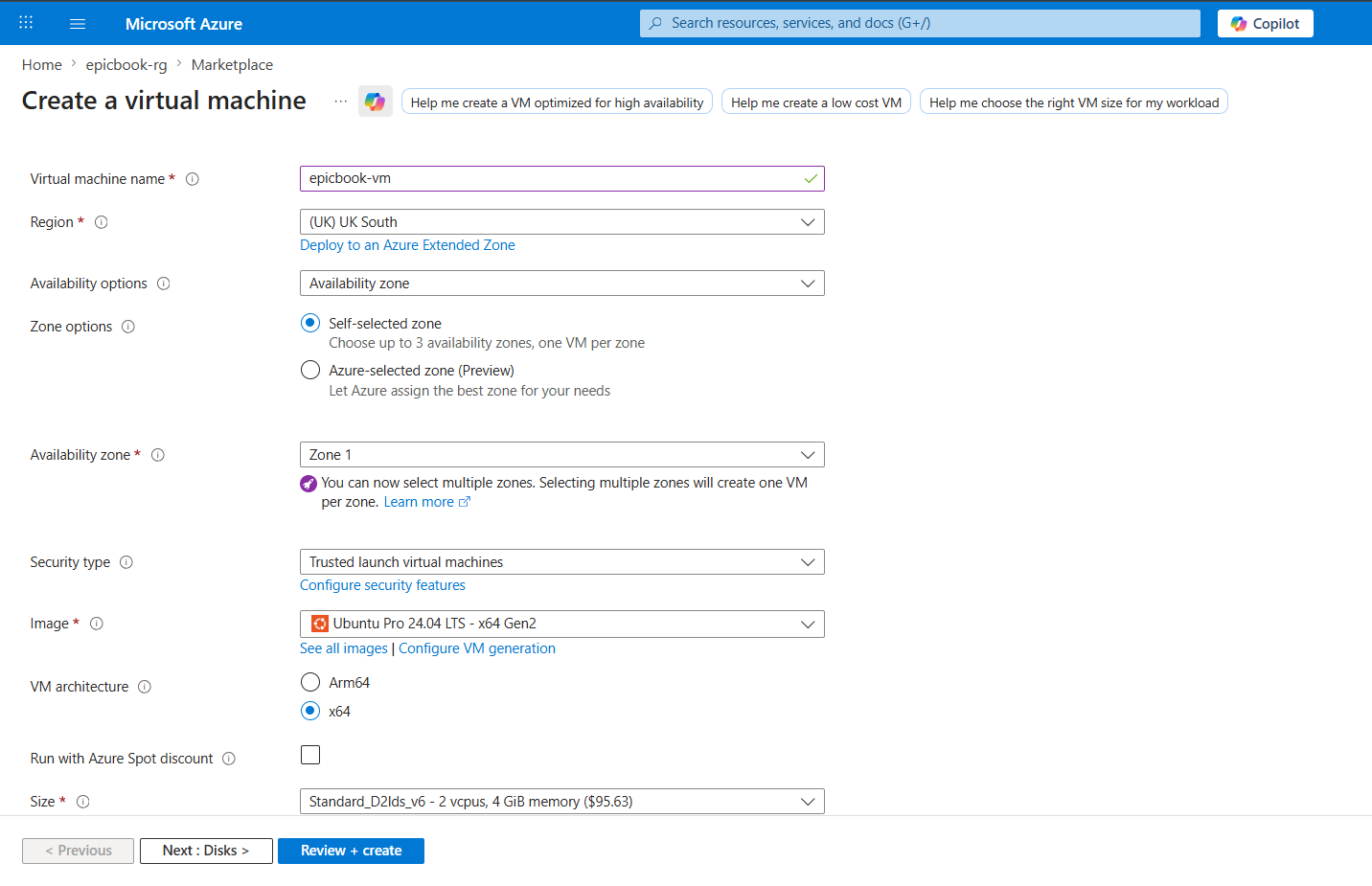
Task: Go to Home breadcrumb
Action: coord(42,65)
